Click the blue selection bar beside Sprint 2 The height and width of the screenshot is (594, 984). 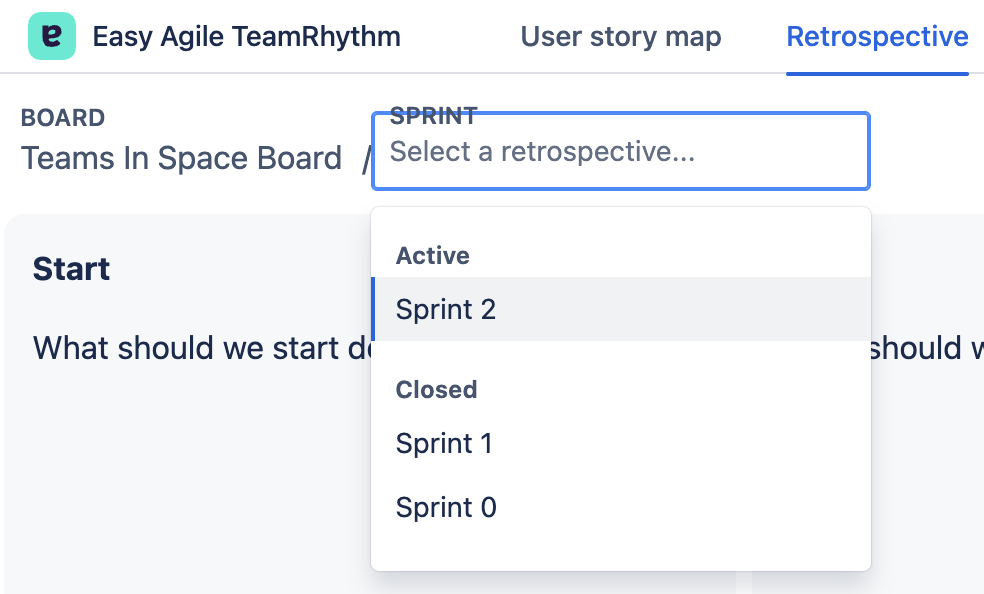[x=373, y=309]
